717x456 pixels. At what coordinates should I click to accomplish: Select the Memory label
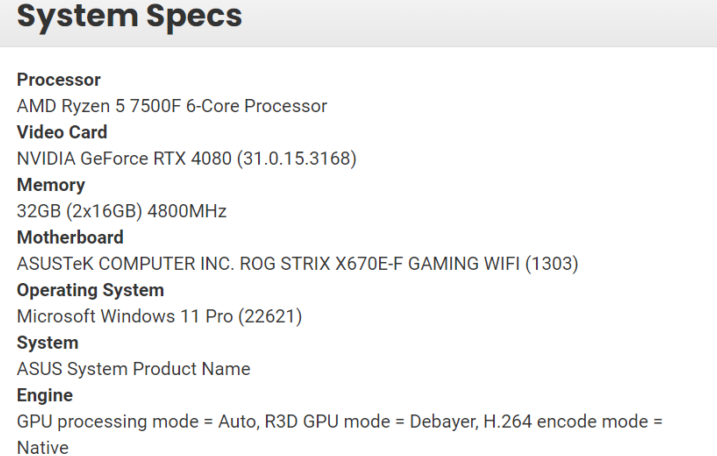coord(51,185)
